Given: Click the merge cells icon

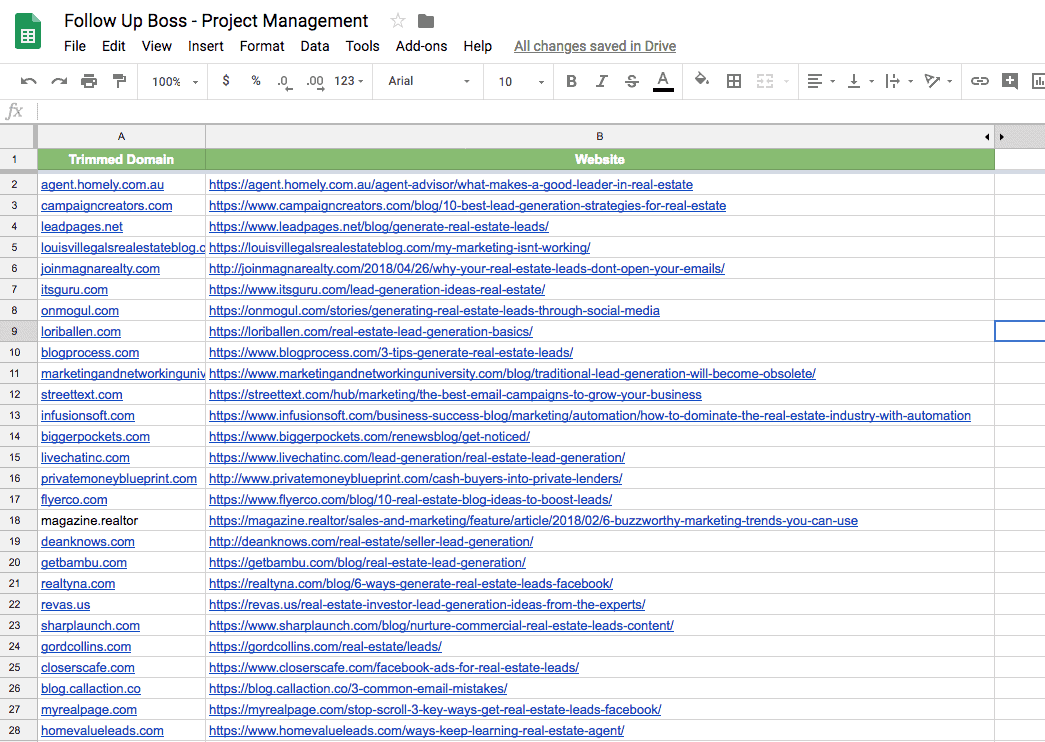Looking at the screenshot, I should point(765,81).
